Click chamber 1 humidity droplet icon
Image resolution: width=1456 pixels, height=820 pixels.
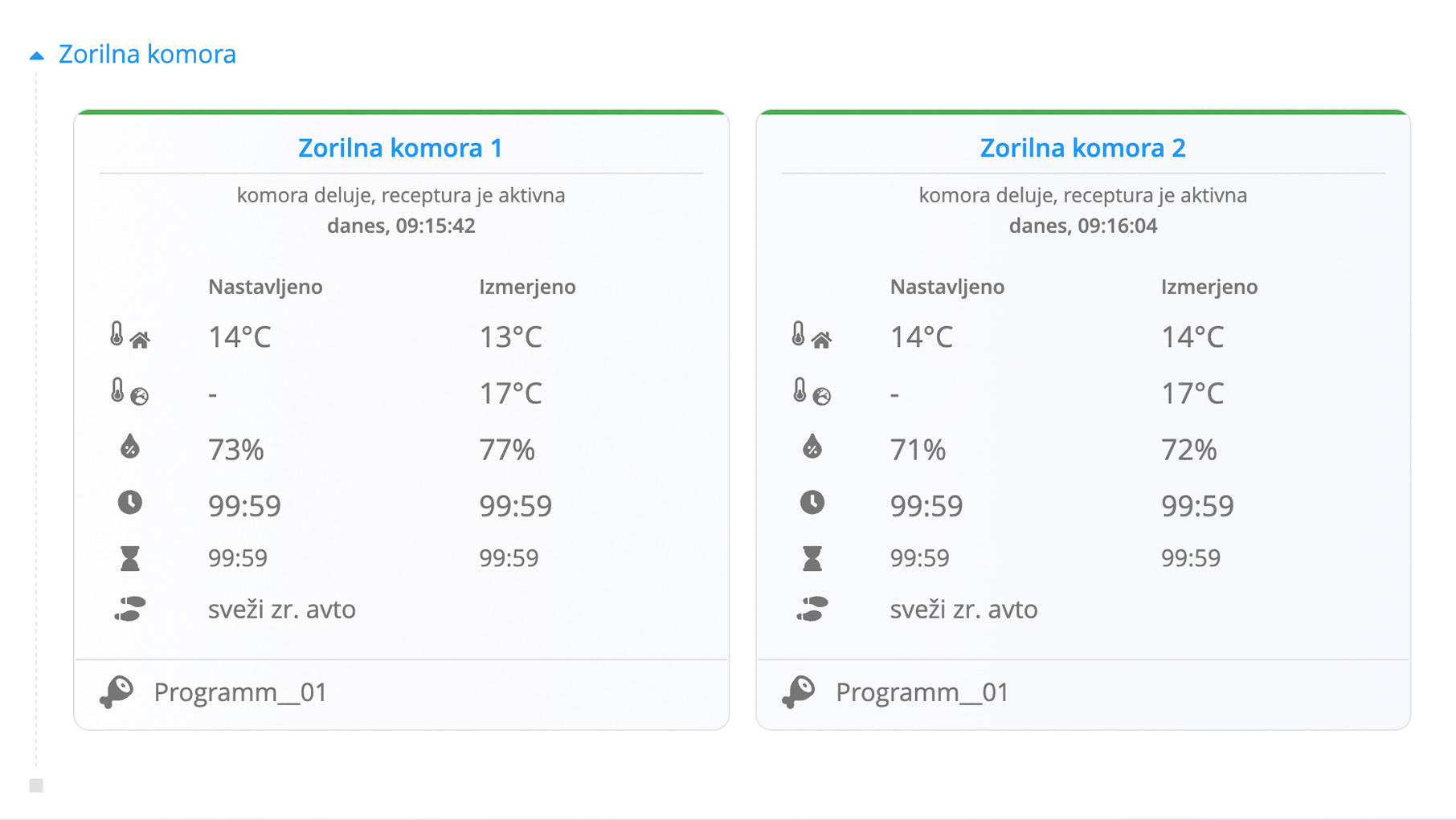[x=129, y=447]
